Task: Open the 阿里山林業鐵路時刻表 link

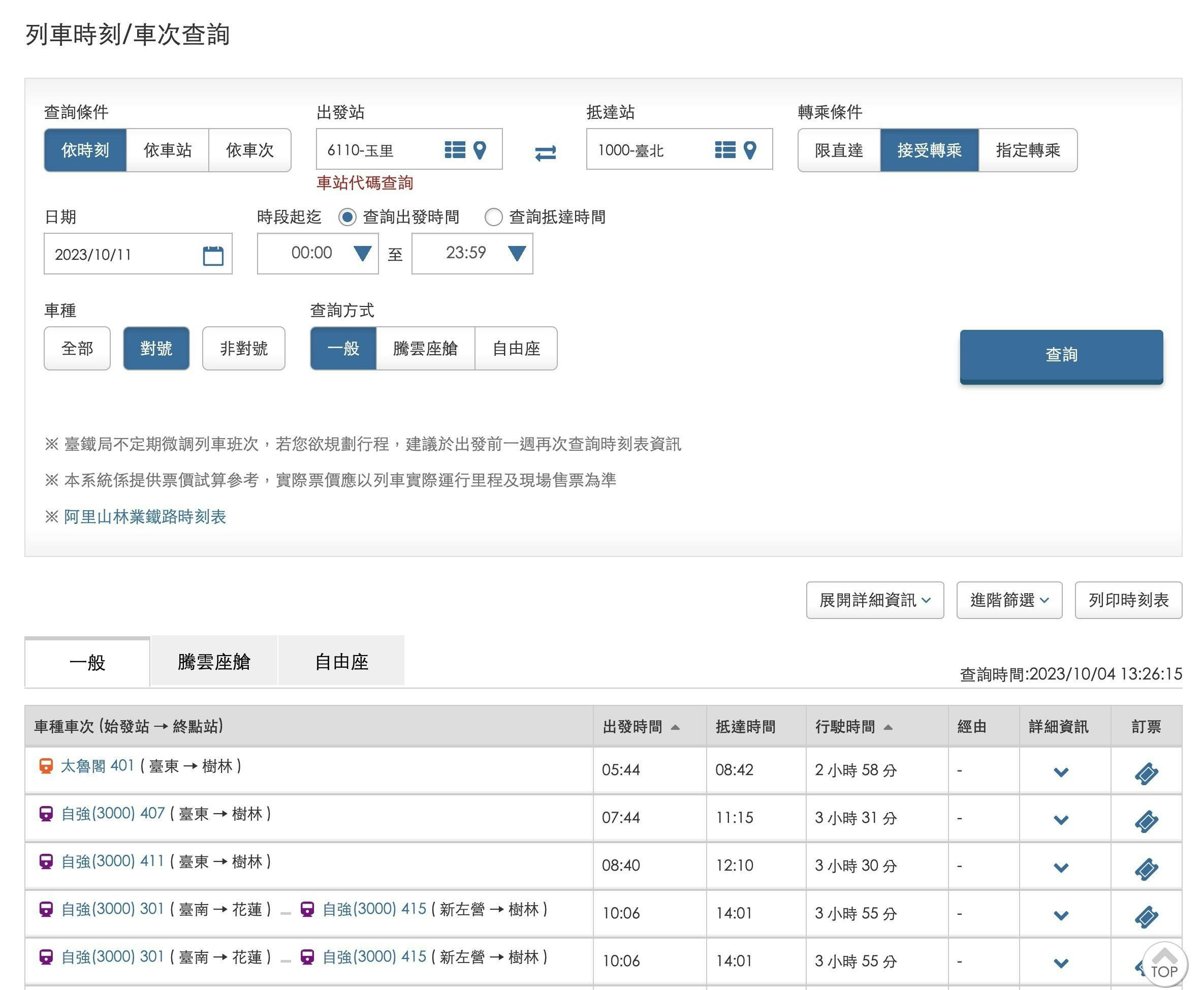Action: click(145, 517)
